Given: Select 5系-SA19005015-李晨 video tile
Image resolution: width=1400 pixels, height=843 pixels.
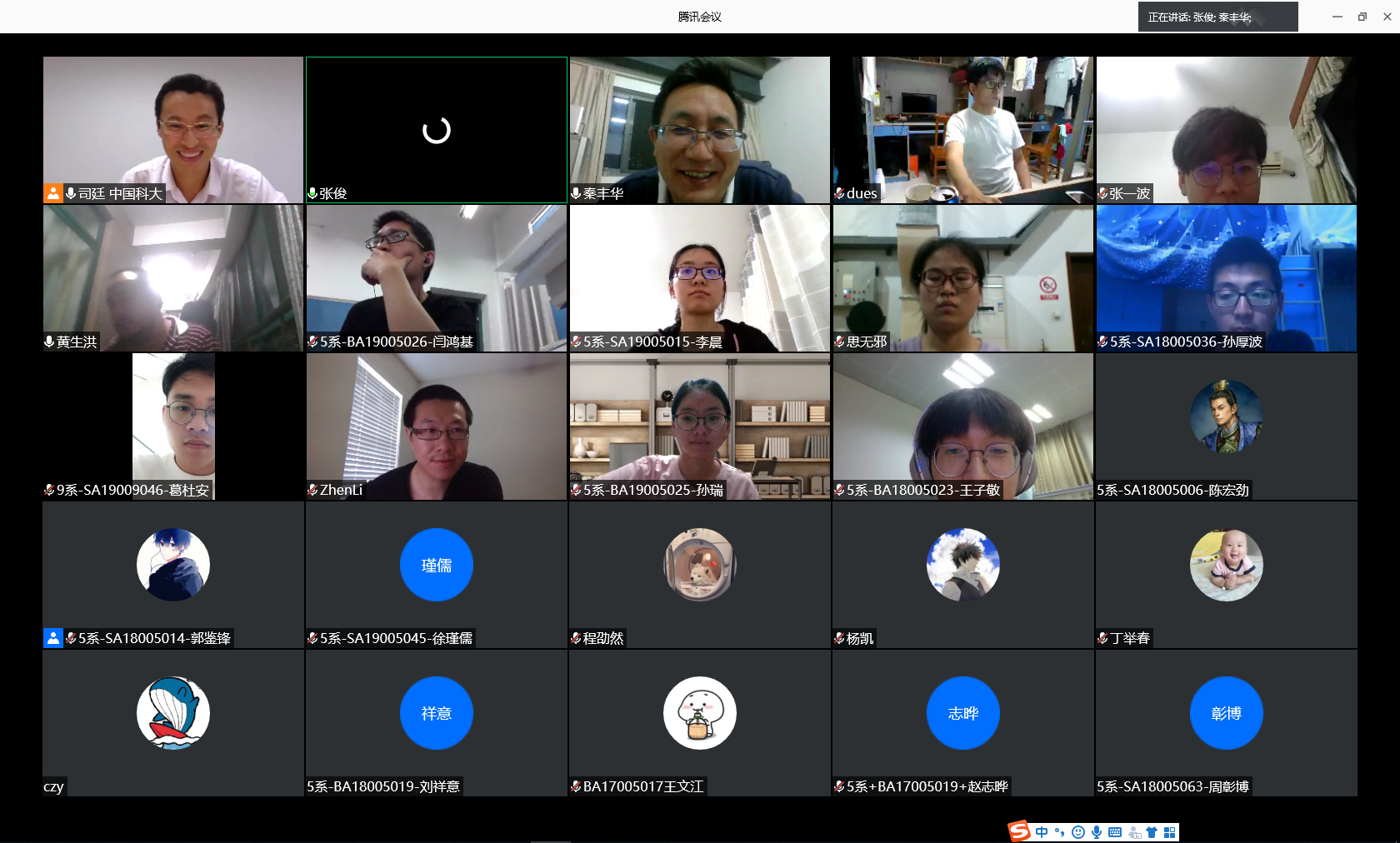Looking at the screenshot, I should [x=700, y=278].
